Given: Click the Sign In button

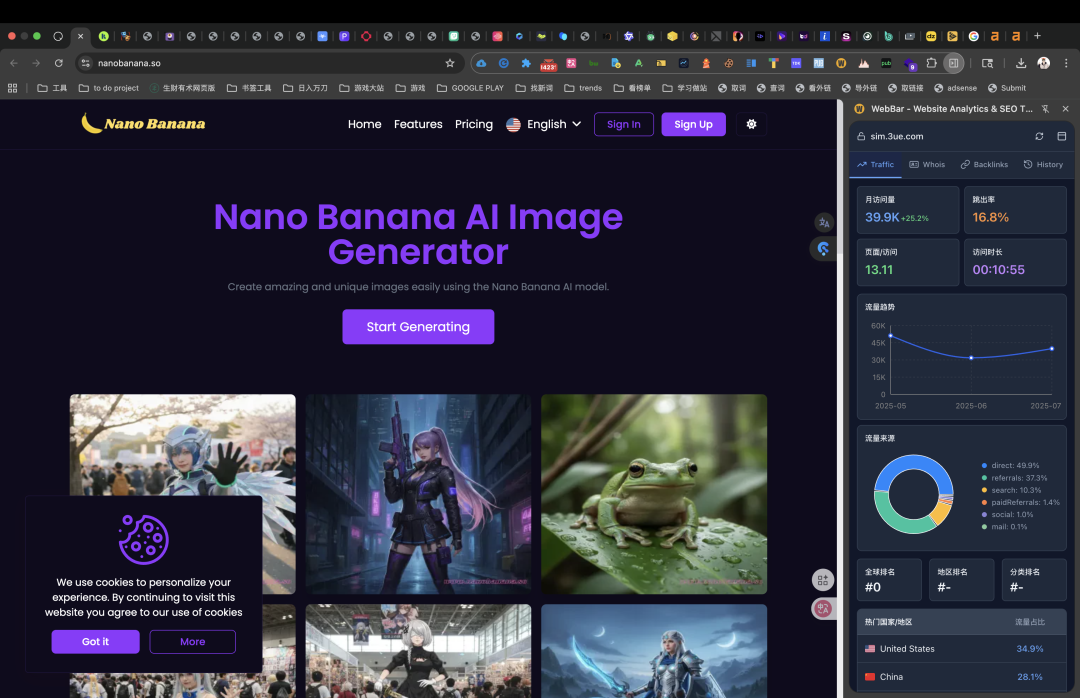Looking at the screenshot, I should [x=623, y=124].
